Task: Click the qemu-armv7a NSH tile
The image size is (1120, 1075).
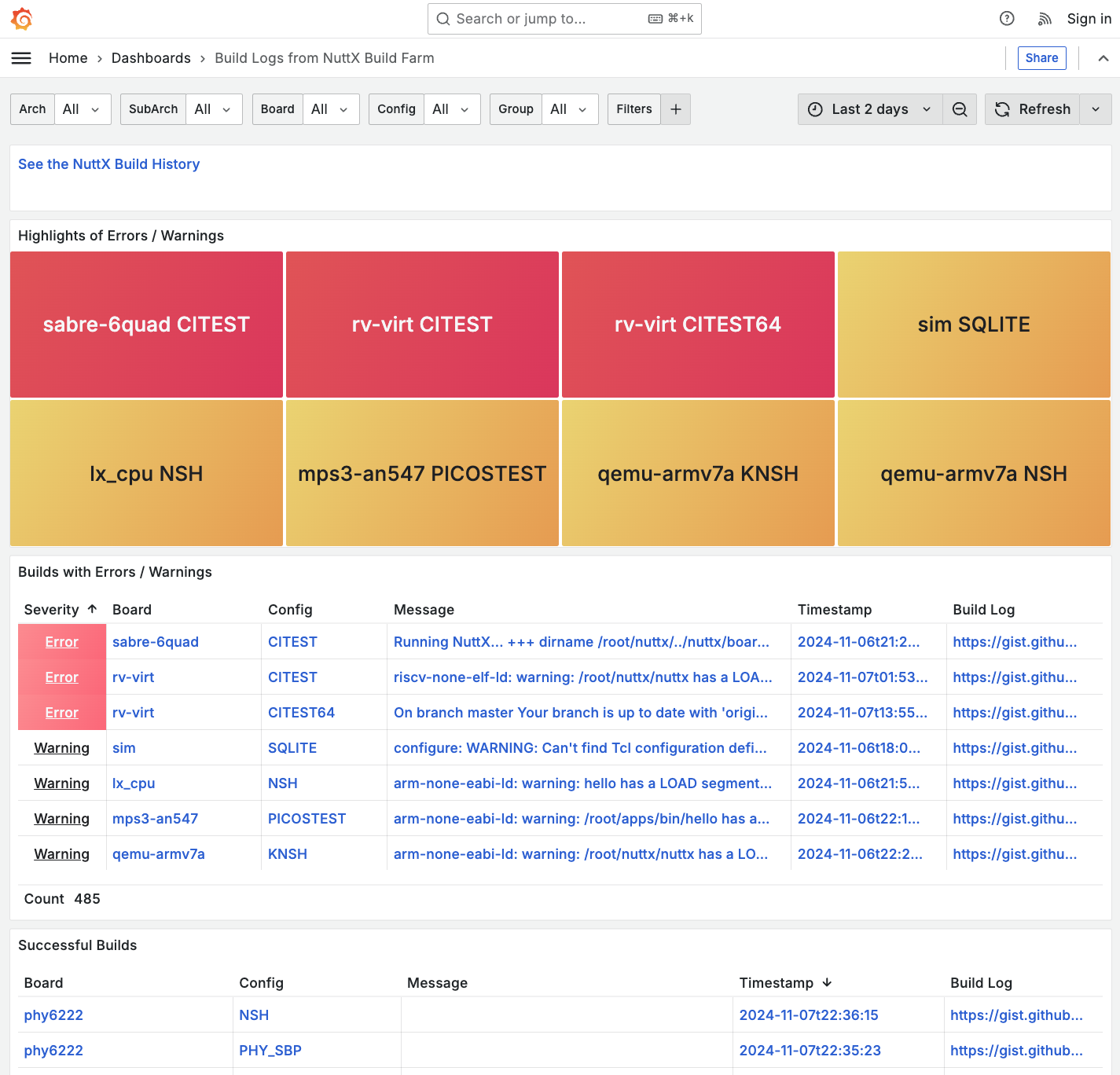Action: tap(974, 473)
